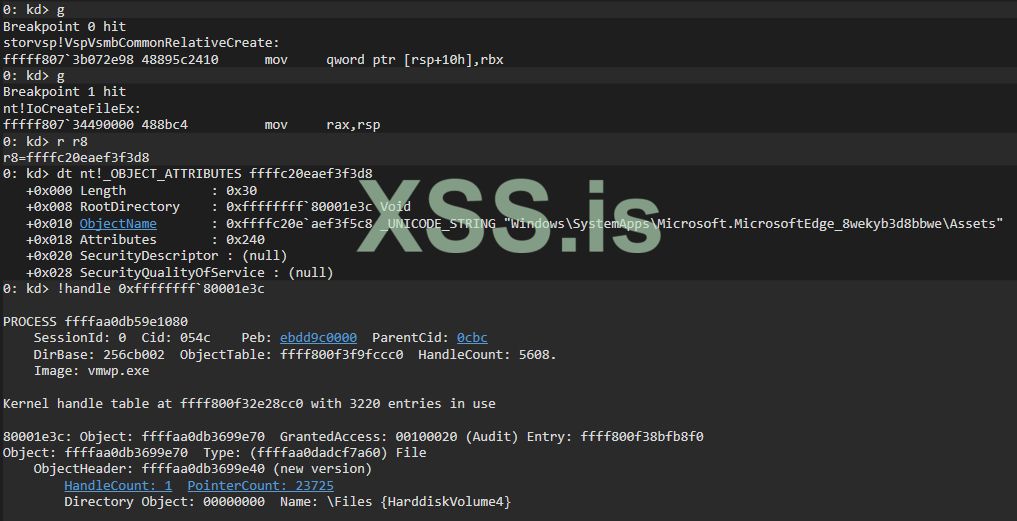Click the r r8 command line

pyautogui.click(x=45, y=141)
